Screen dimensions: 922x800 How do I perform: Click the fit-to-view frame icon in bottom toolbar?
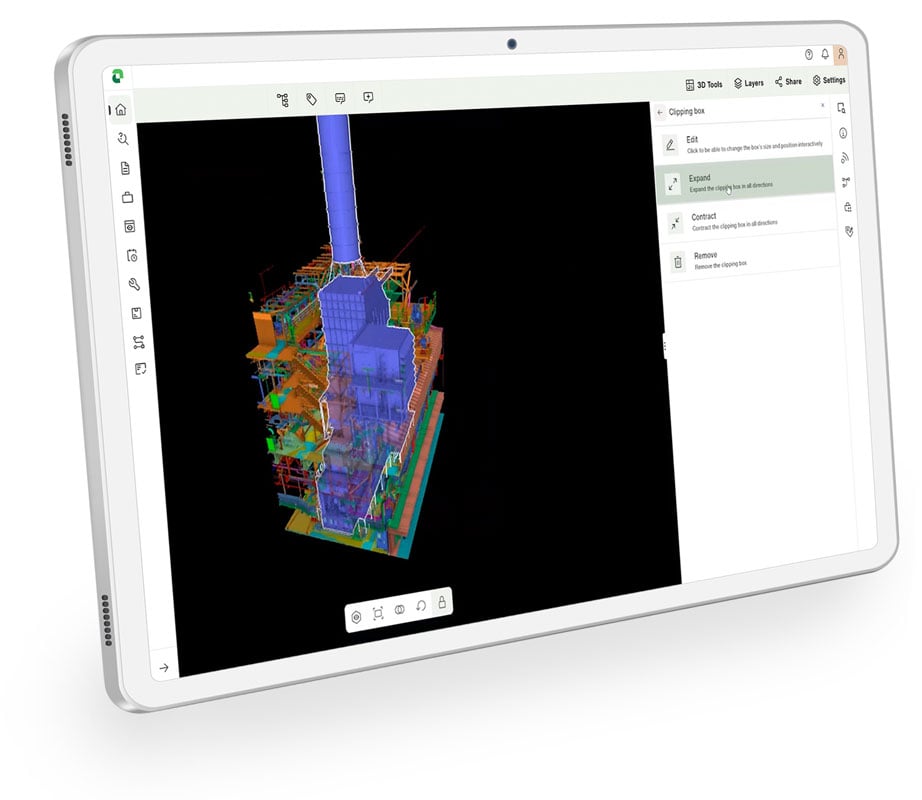point(378,614)
